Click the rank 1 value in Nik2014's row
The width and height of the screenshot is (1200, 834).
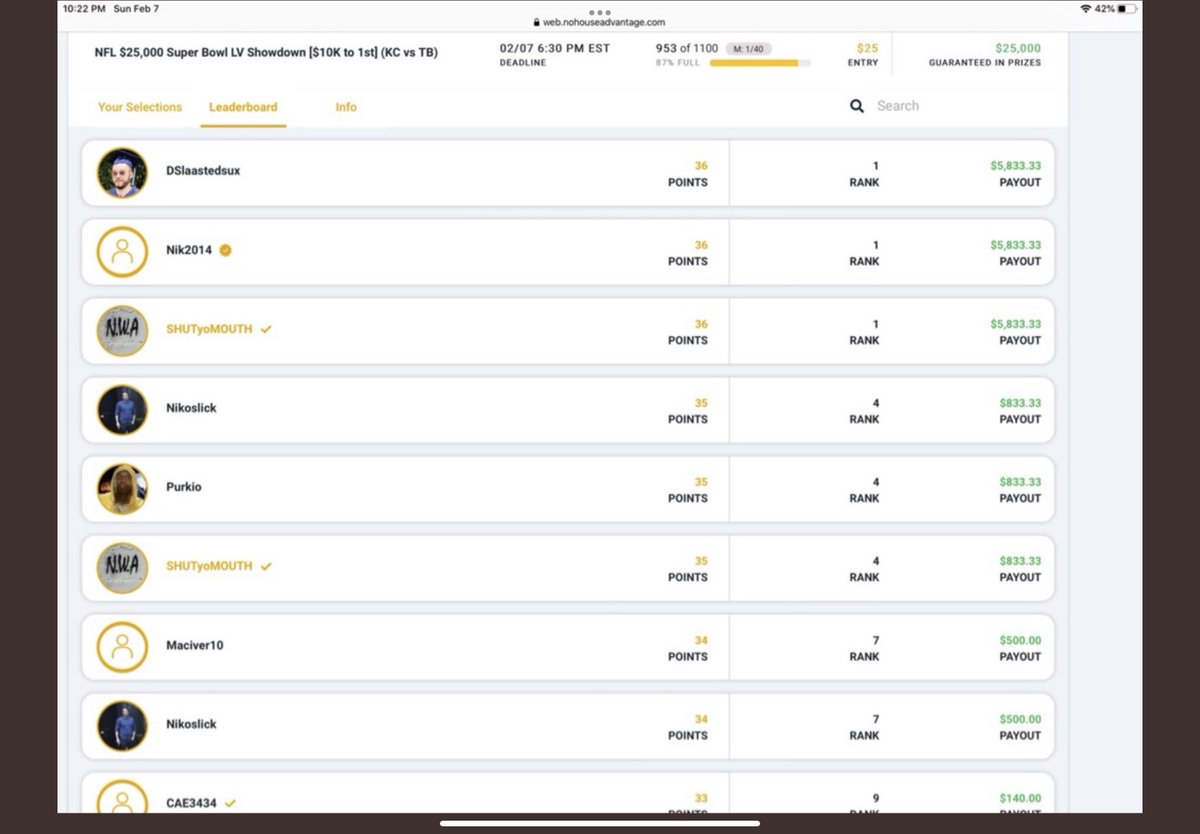point(876,245)
